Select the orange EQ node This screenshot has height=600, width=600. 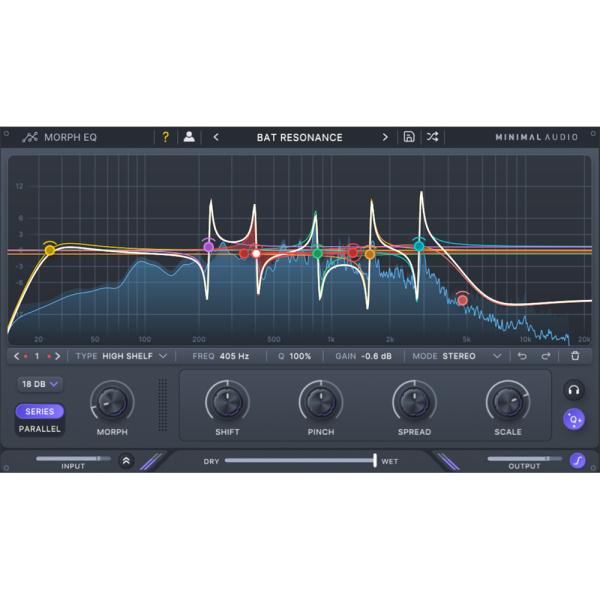tap(370, 254)
